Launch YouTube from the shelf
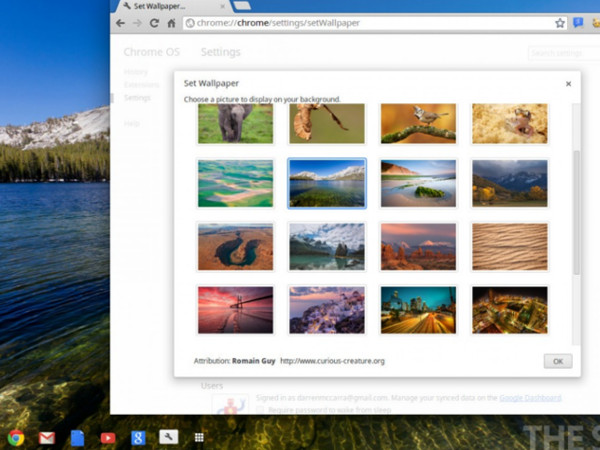This screenshot has width=600, height=450. click(x=108, y=438)
